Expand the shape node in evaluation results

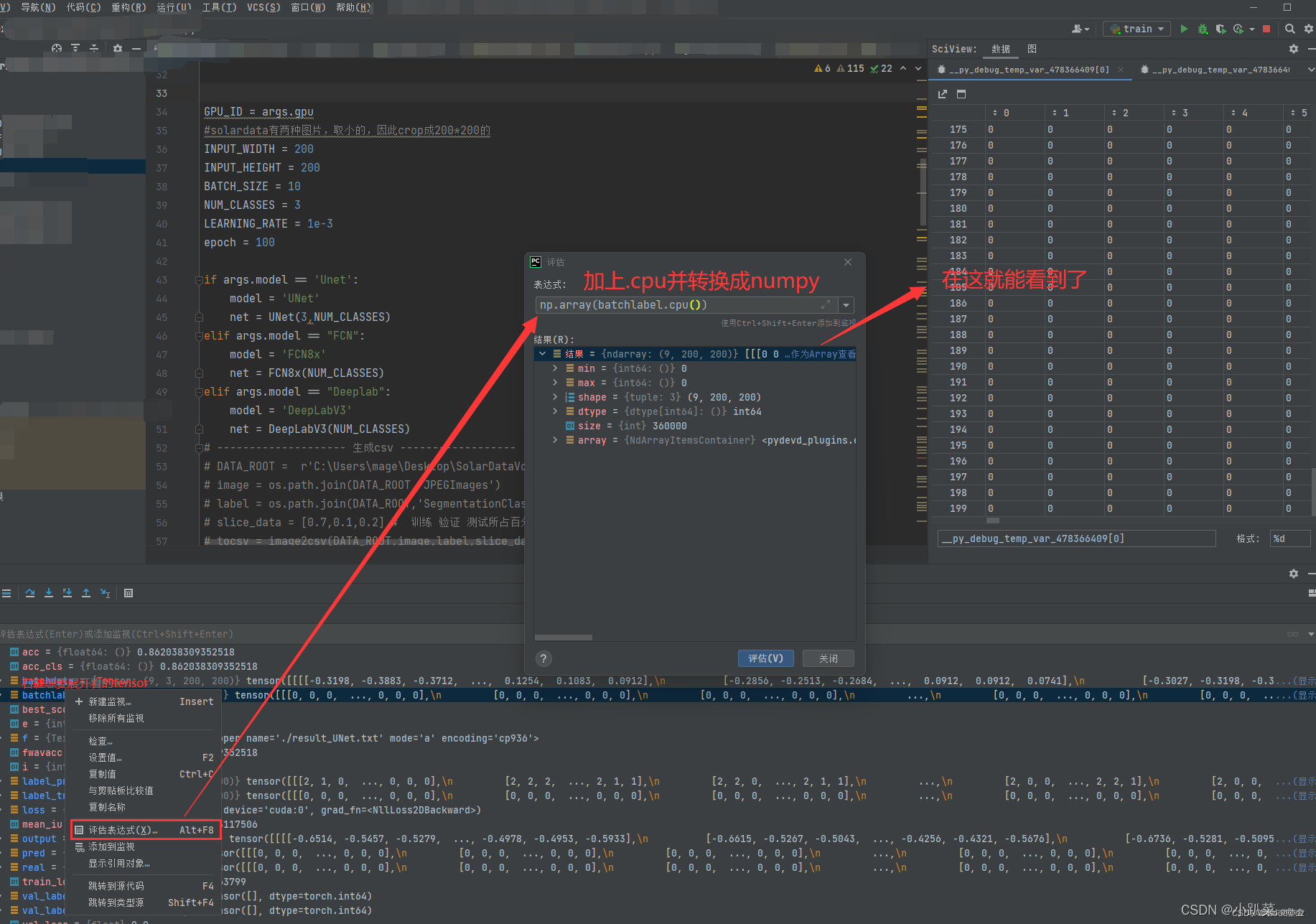pyautogui.click(x=554, y=397)
